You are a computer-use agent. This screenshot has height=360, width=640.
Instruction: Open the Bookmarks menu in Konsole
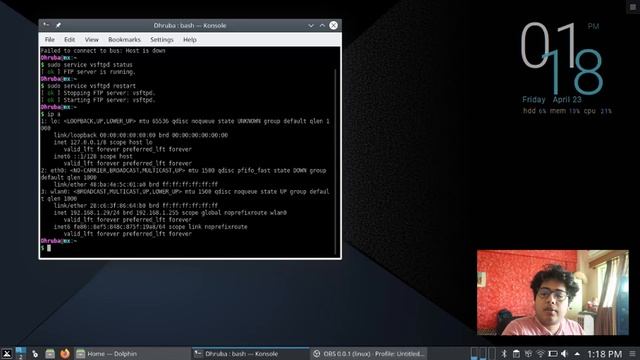click(x=124, y=40)
